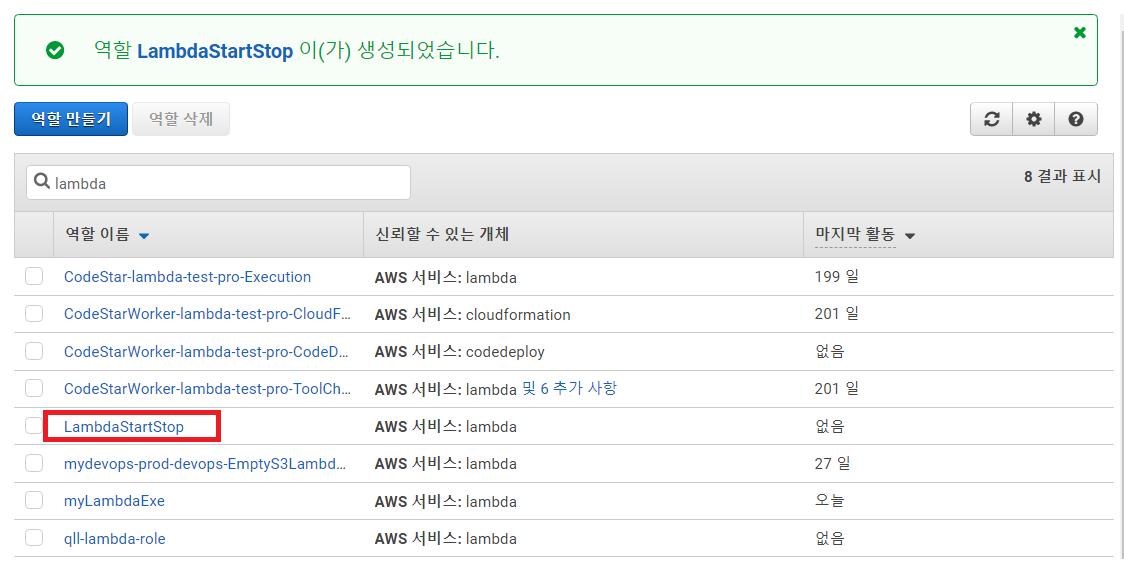Open the LambdaStartStop role link

pyautogui.click(x=124, y=427)
